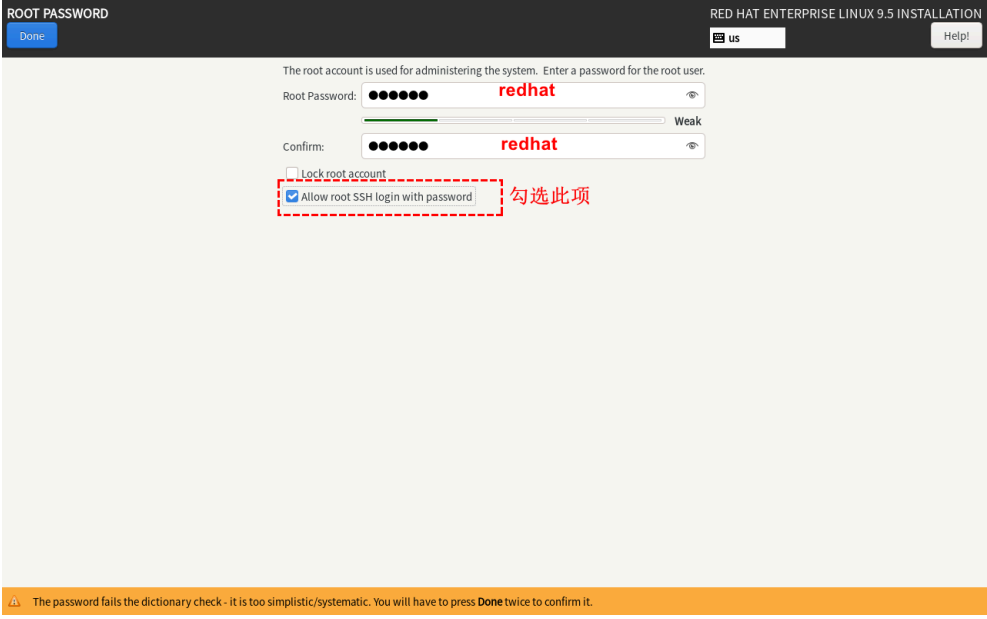Click the Weak strength label

(687, 121)
